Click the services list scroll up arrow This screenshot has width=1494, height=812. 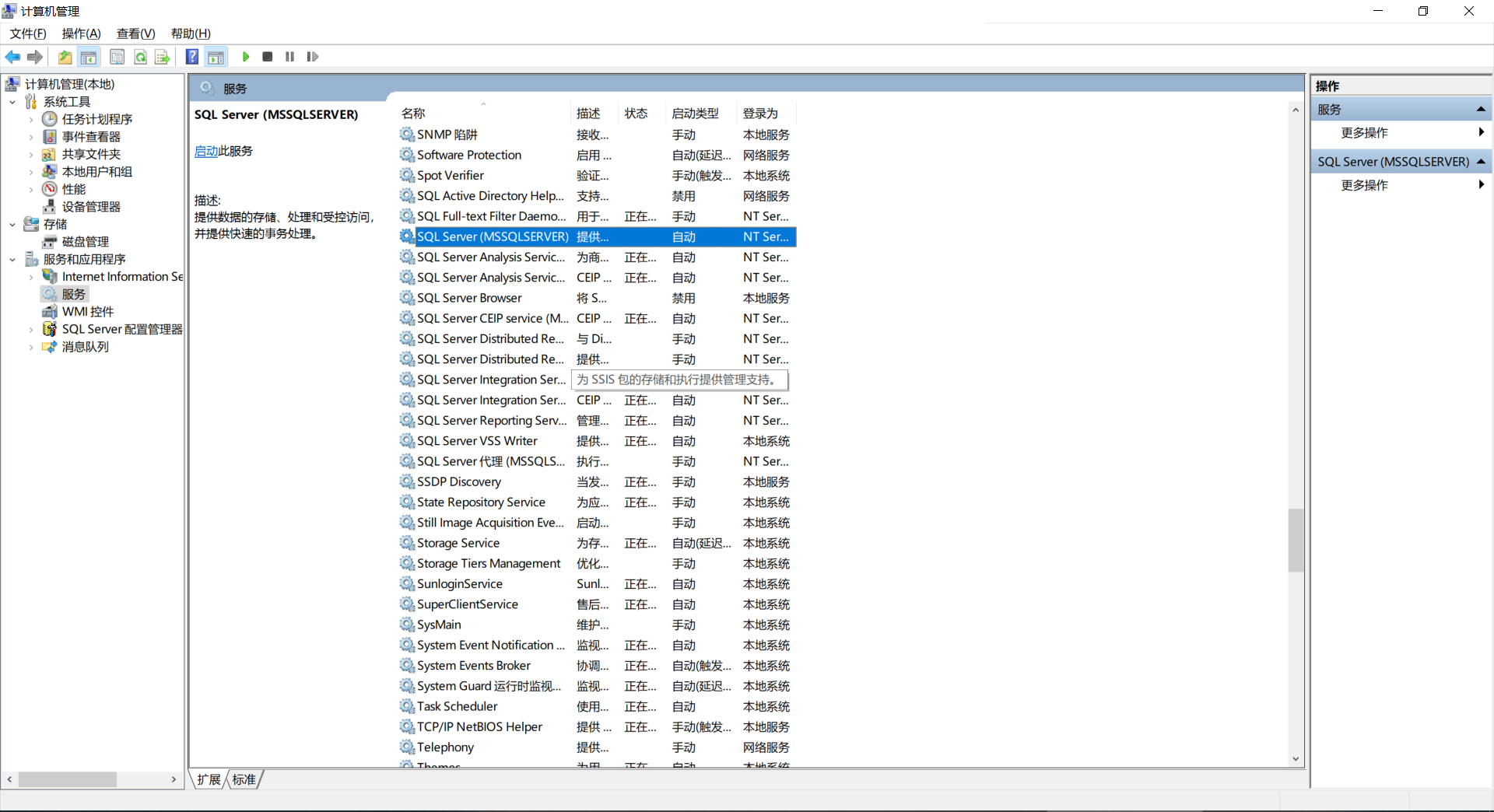click(1296, 110)
